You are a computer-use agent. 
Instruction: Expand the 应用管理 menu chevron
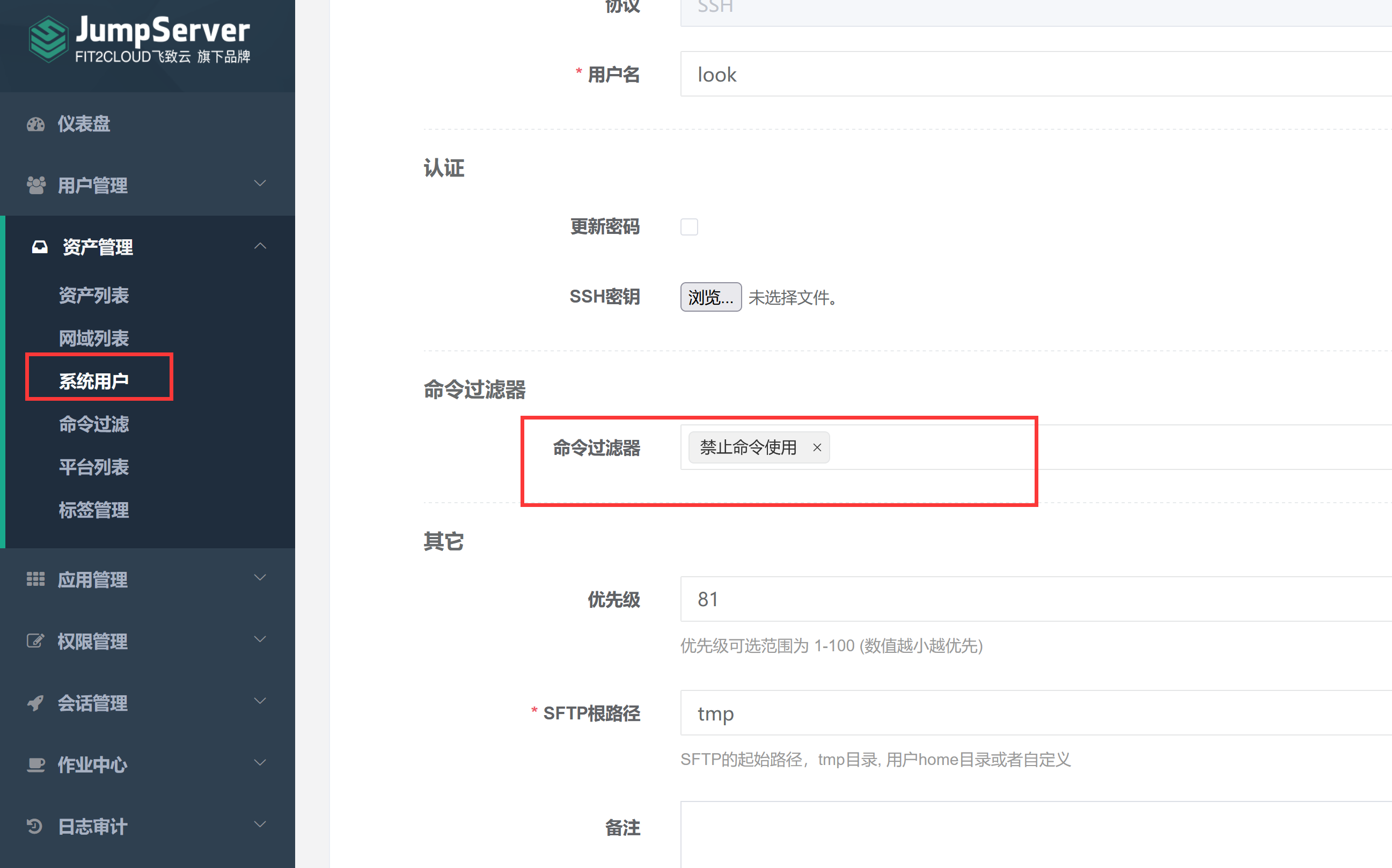[260, 578]
